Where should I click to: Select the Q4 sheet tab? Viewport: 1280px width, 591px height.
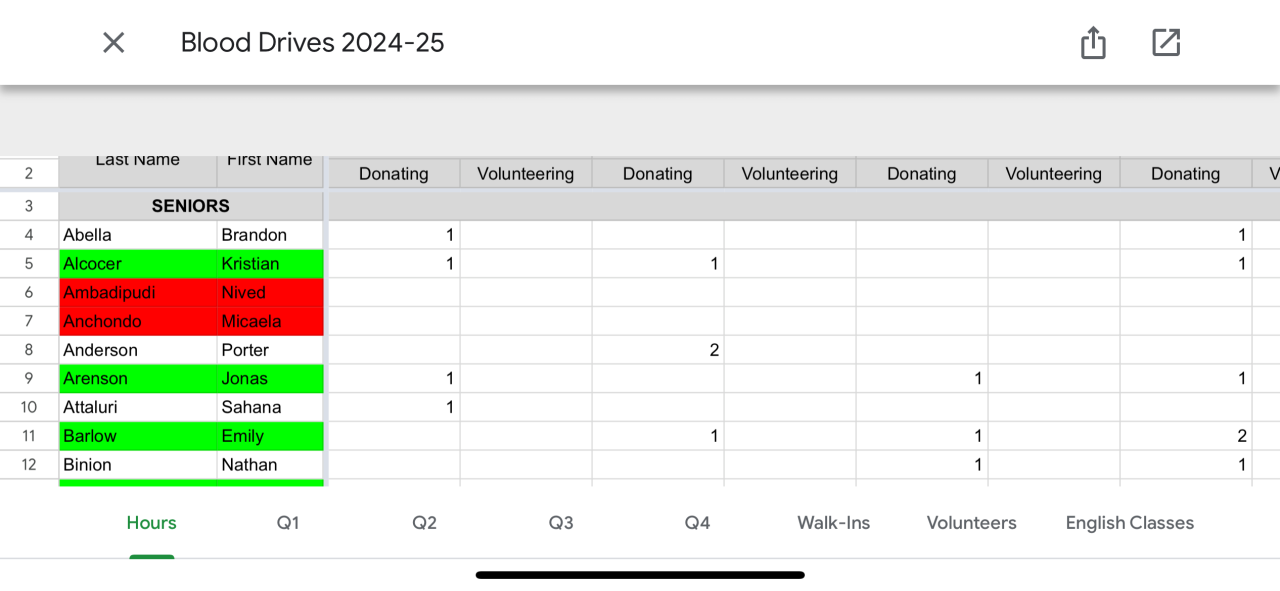(697, 523)
